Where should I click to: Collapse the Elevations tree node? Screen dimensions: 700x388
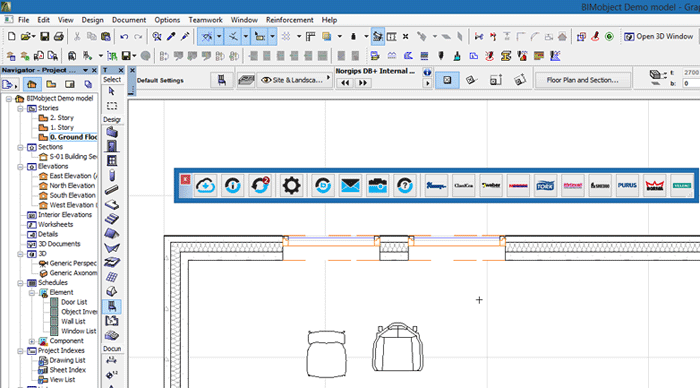pyautogui.click(x=20, y=167)
